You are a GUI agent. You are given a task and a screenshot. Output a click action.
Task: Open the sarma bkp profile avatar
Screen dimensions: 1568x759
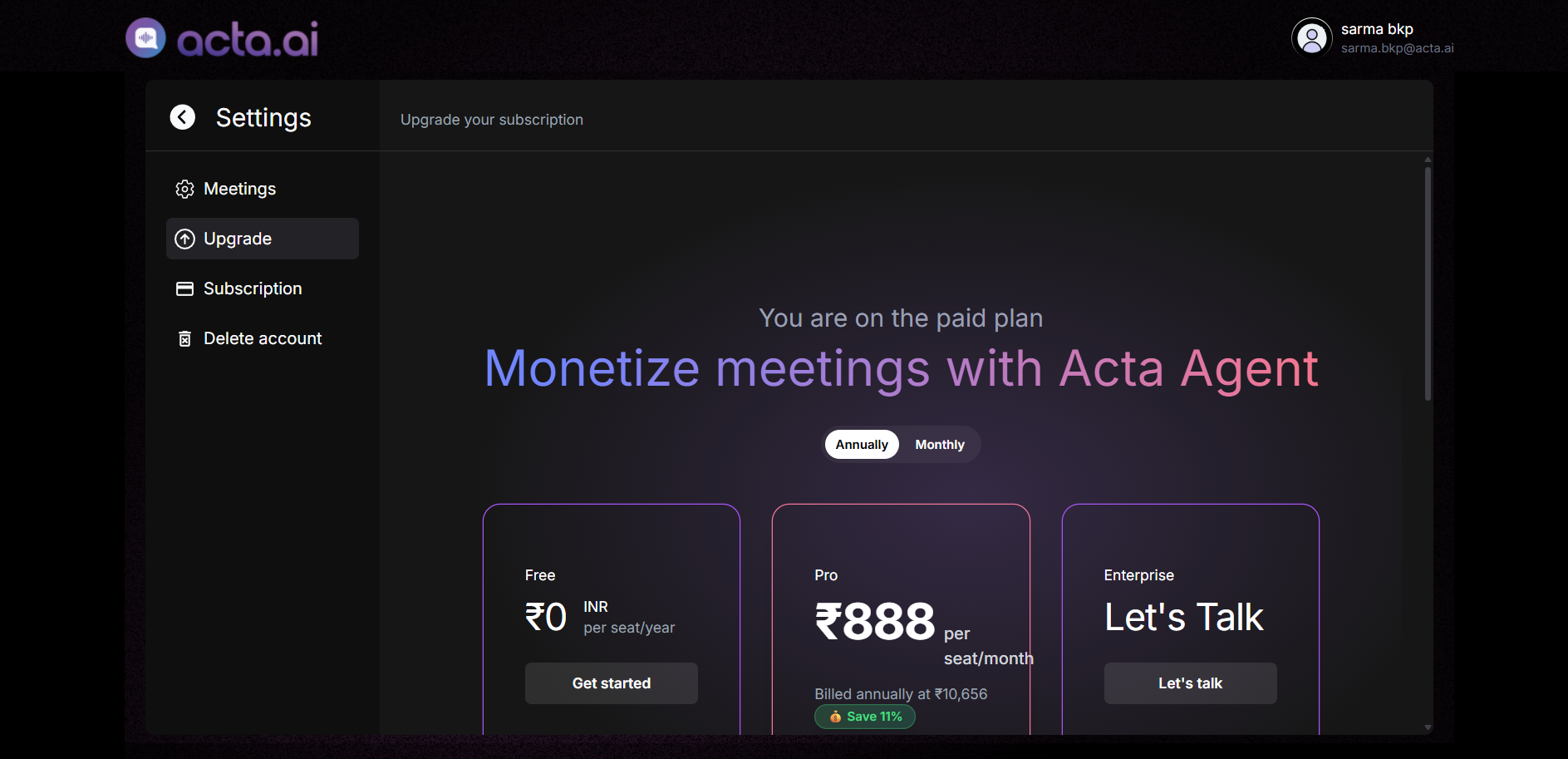1311,37
